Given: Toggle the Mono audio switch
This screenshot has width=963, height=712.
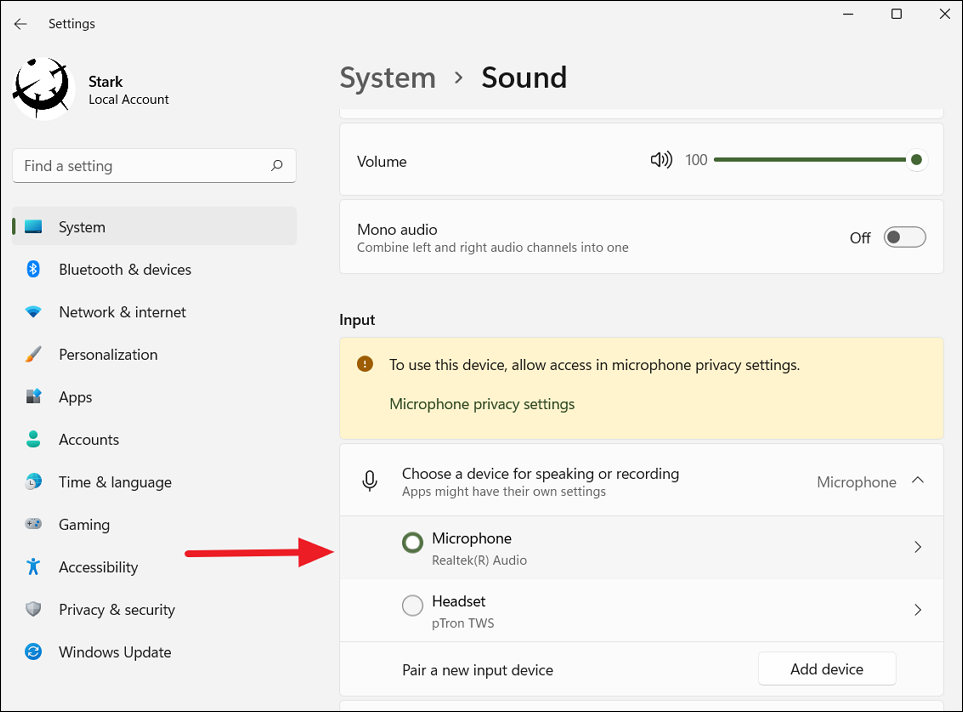Looking at the screenshot, I should (905, 237).
